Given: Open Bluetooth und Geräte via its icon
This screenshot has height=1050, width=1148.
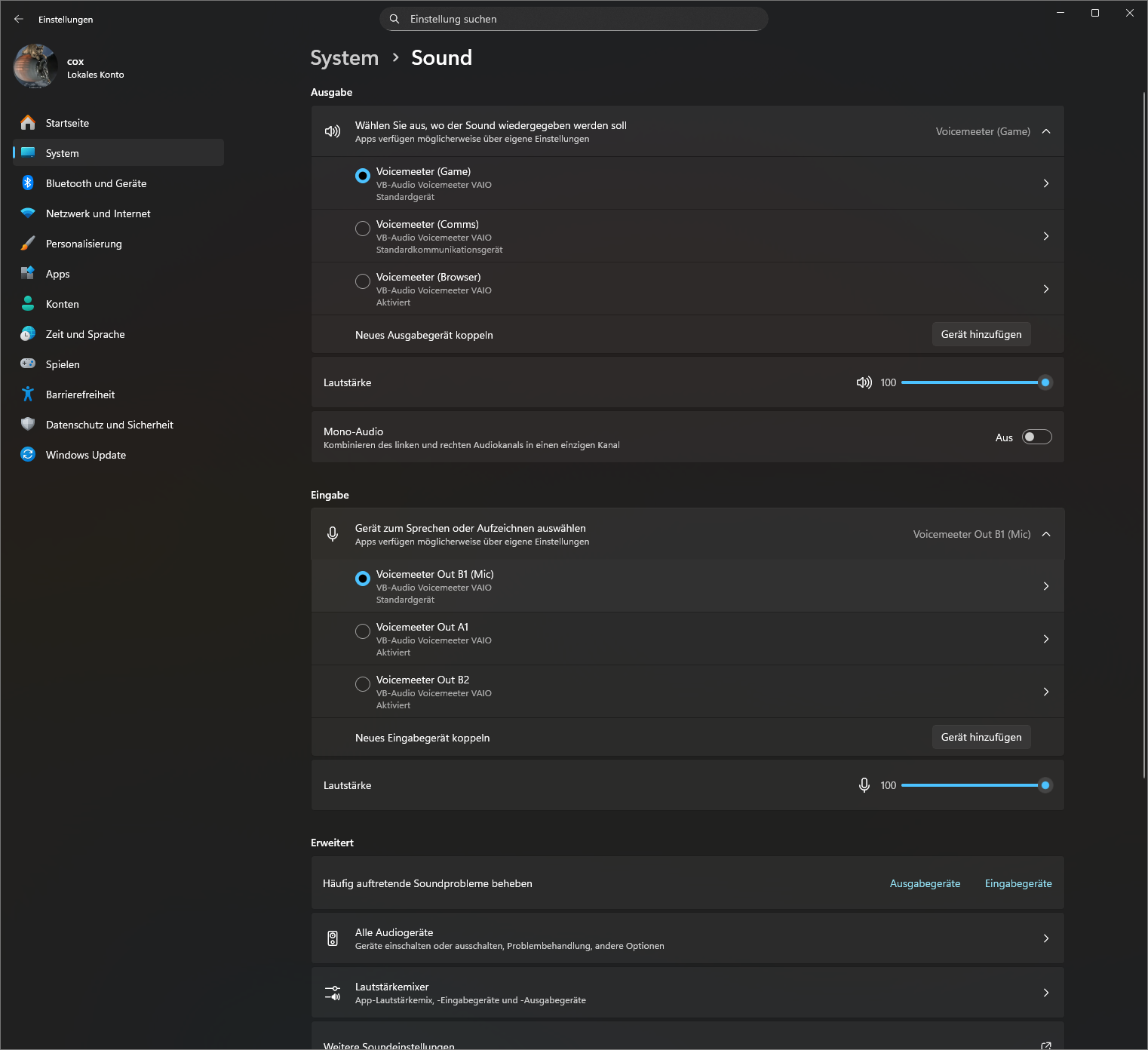Looking at the screenshot, I should click(x=28, y=183).
